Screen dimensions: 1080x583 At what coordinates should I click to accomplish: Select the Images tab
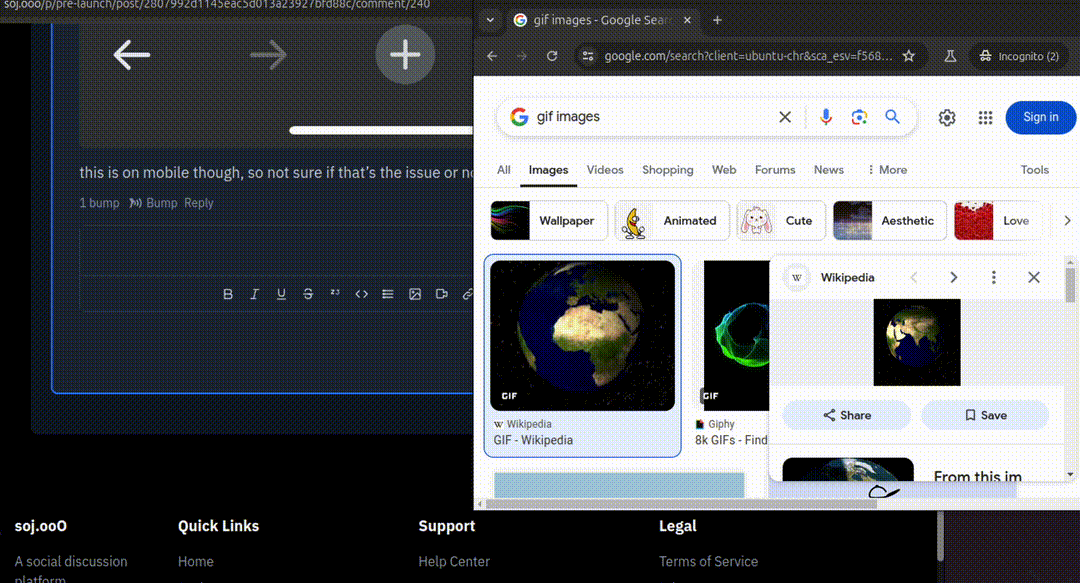click(x=548, y=170)
